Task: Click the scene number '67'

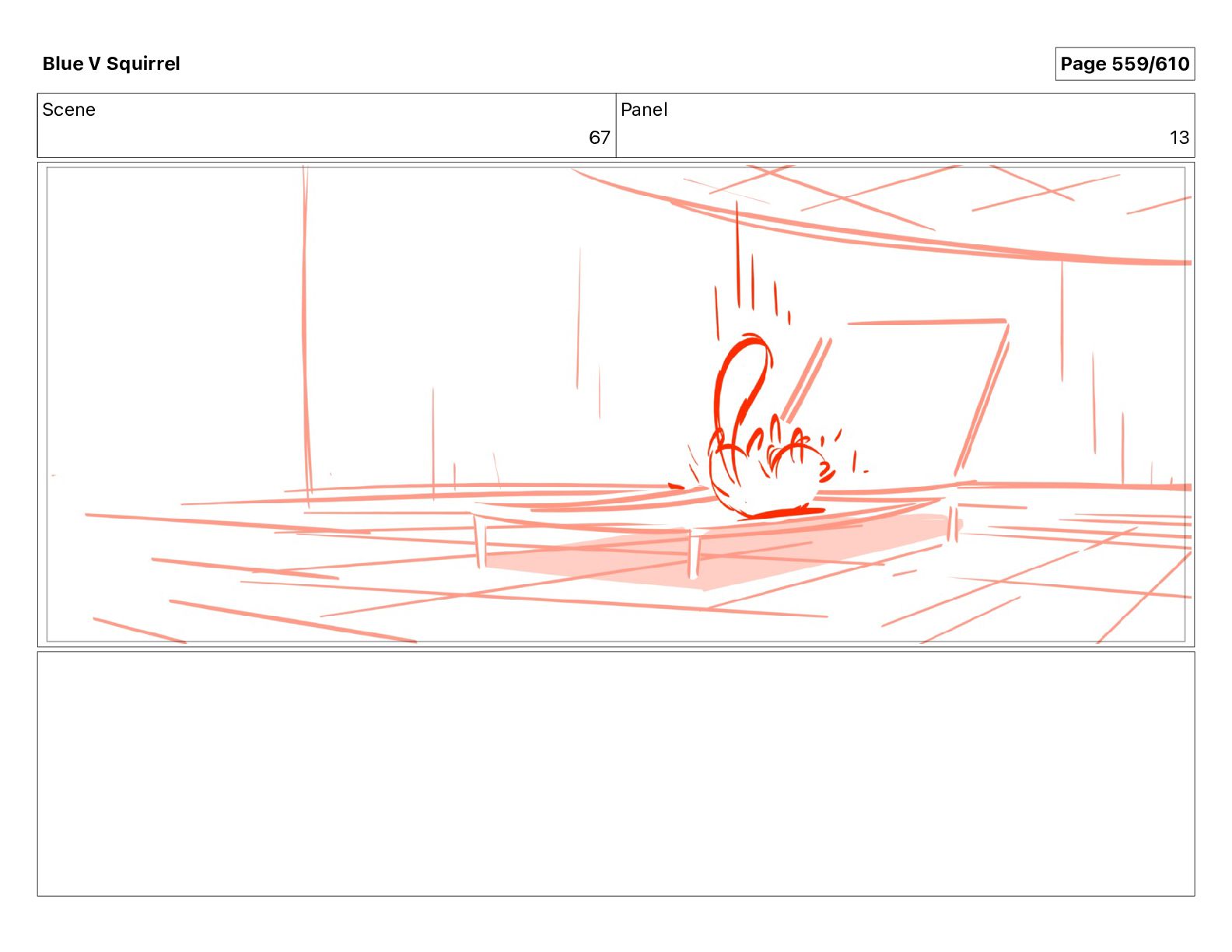Action: click(x=599, y=138)
